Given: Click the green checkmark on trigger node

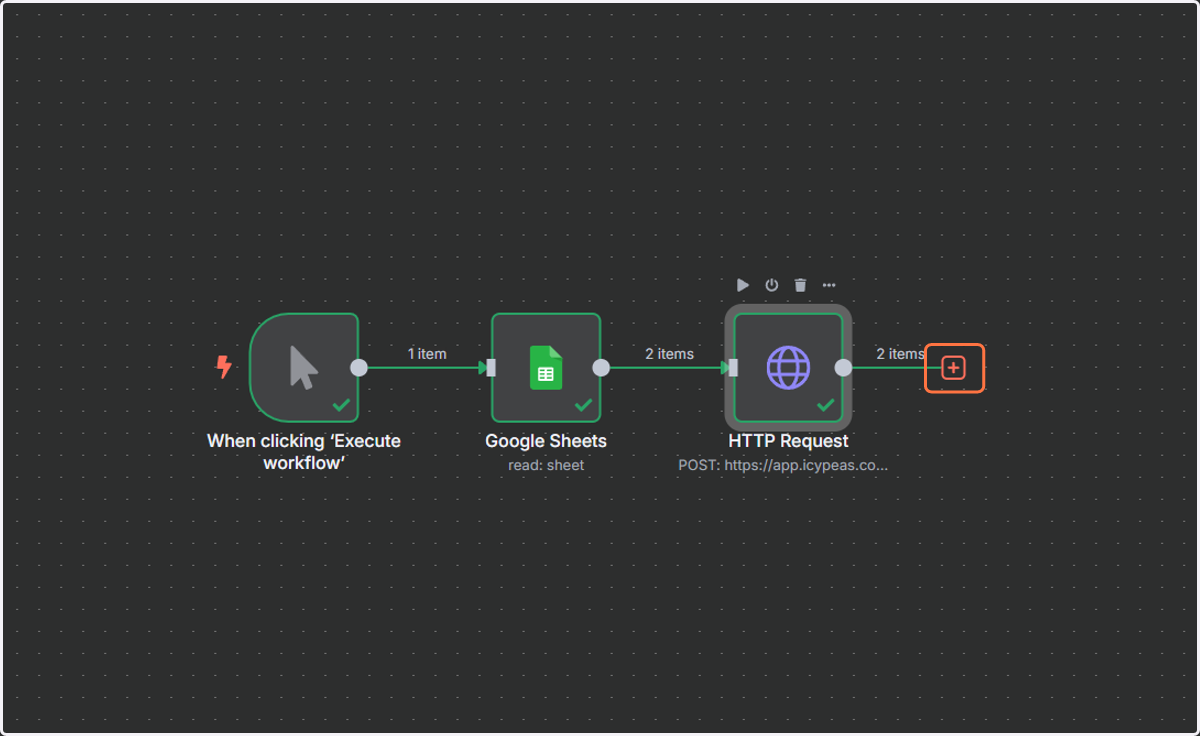Looking at the screenshot, I should click(x=341, y=405).
